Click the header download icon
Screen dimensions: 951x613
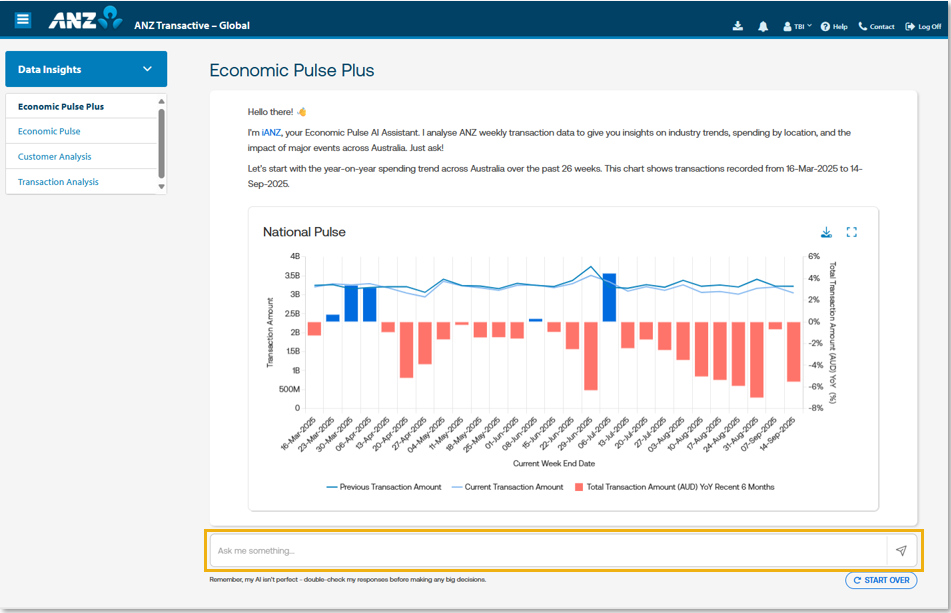tap(738, 26)
